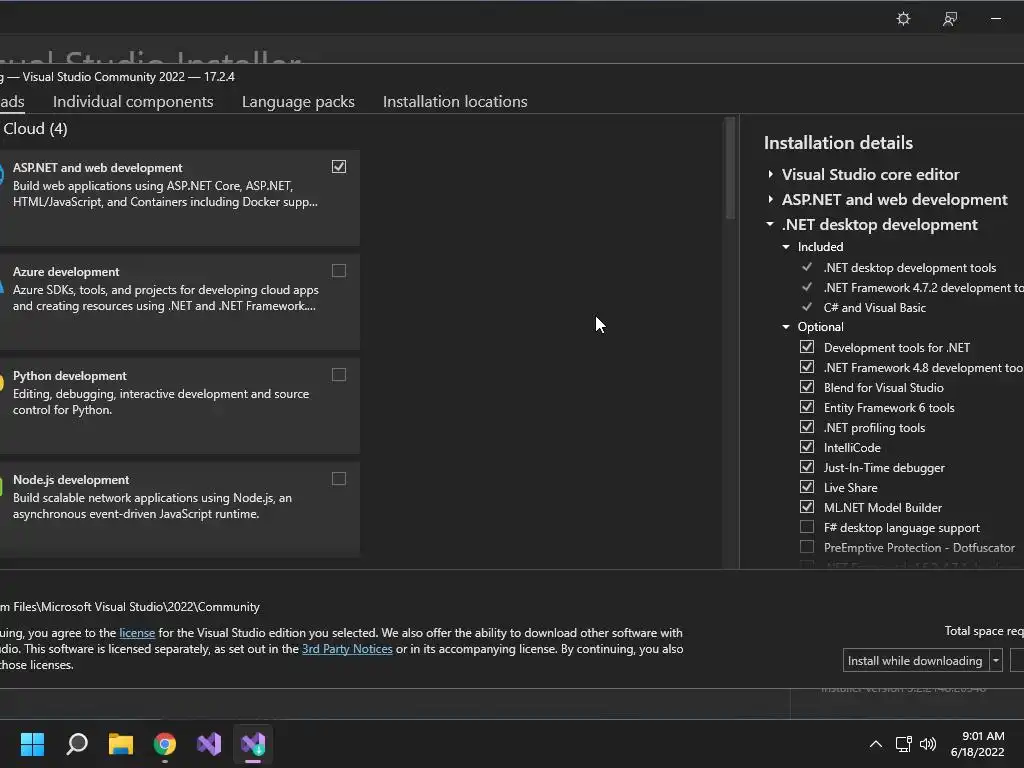
Task: Click the workloads list vertical scrollbar
Action: point(730,168)
